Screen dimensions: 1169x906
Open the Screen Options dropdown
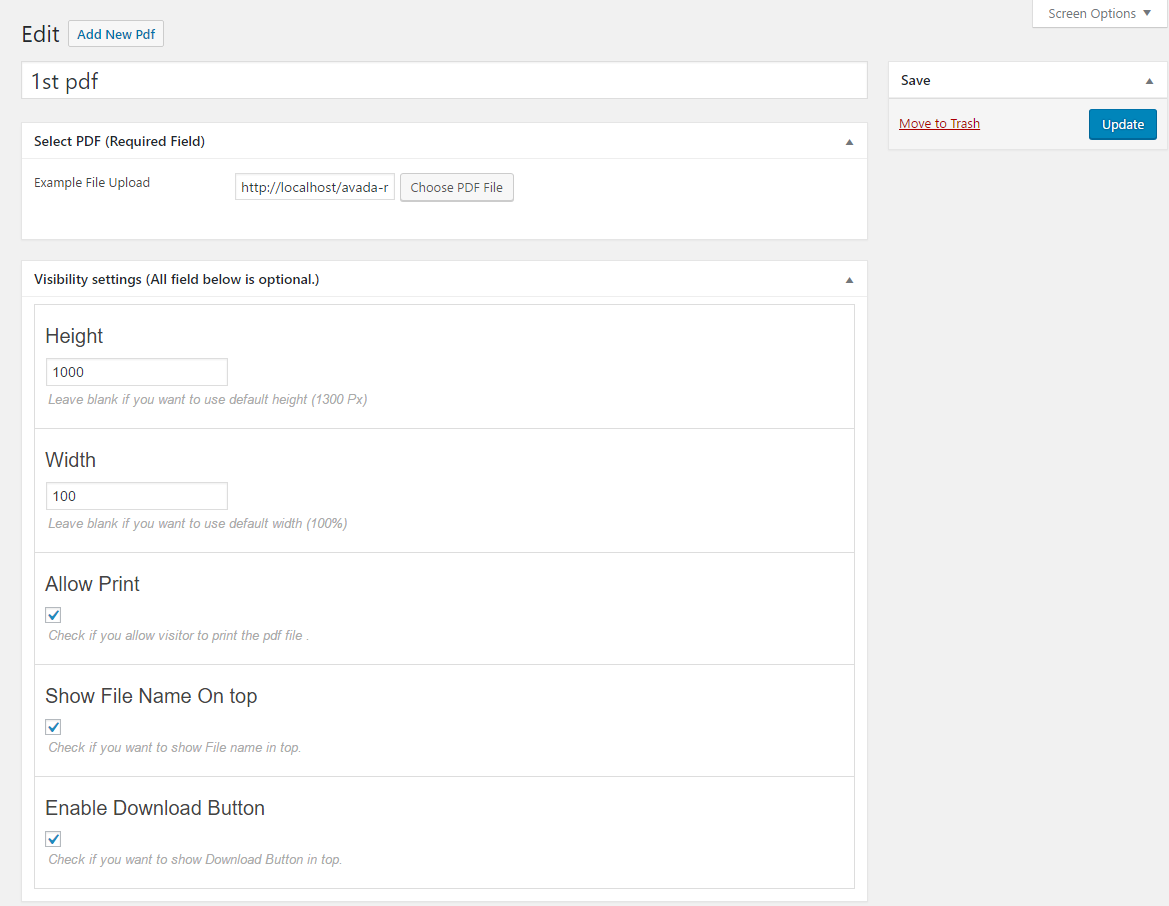click(x=1098, y=14)
